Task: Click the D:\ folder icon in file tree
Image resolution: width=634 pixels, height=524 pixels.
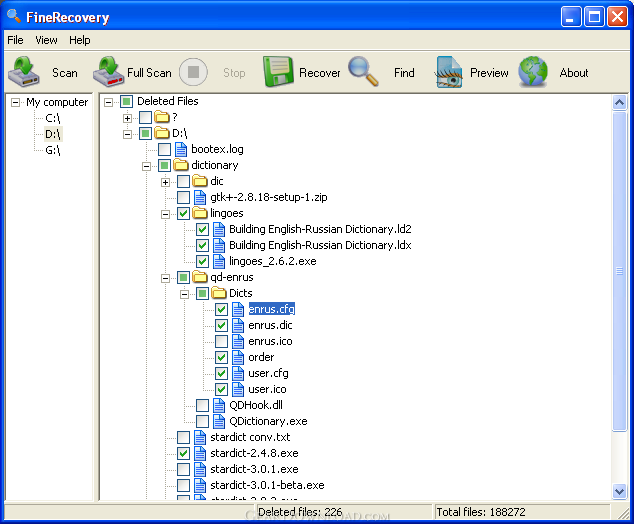Action: (162, 133)
